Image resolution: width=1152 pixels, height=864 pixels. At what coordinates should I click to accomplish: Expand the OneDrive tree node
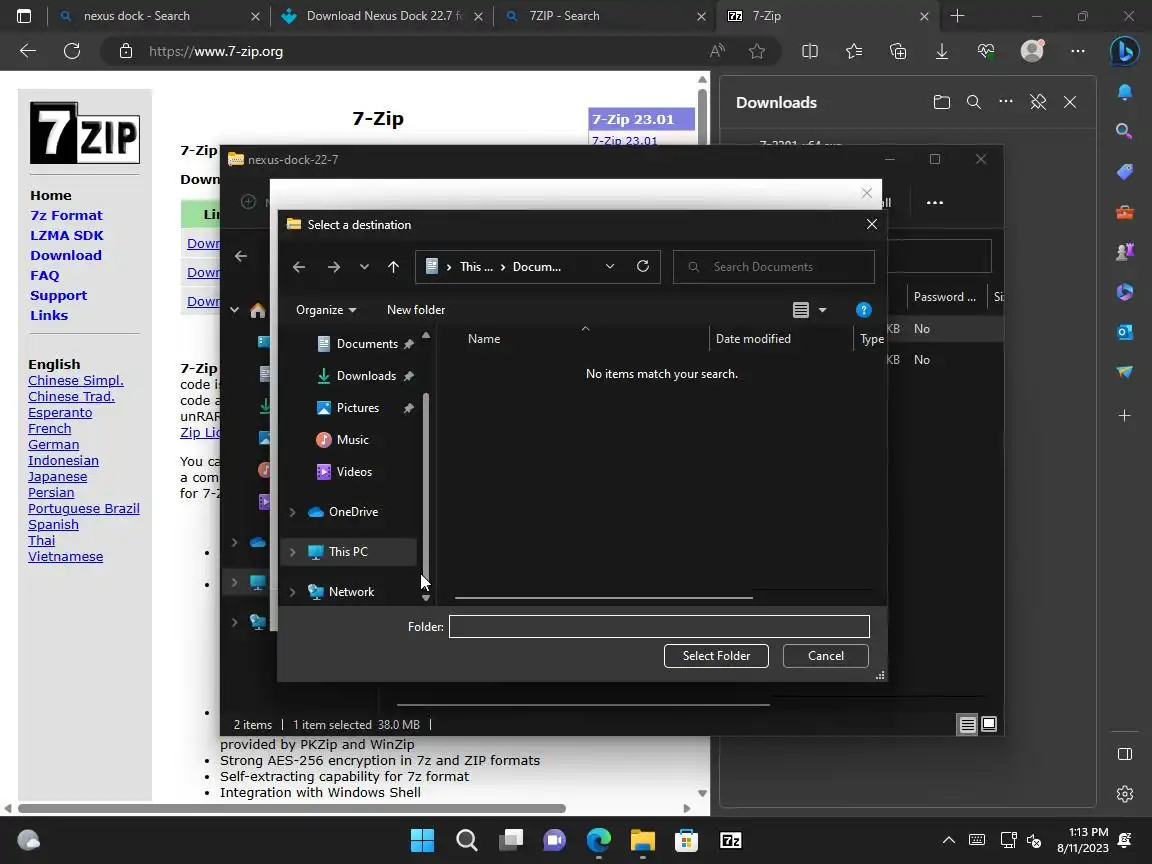point(292,512)
